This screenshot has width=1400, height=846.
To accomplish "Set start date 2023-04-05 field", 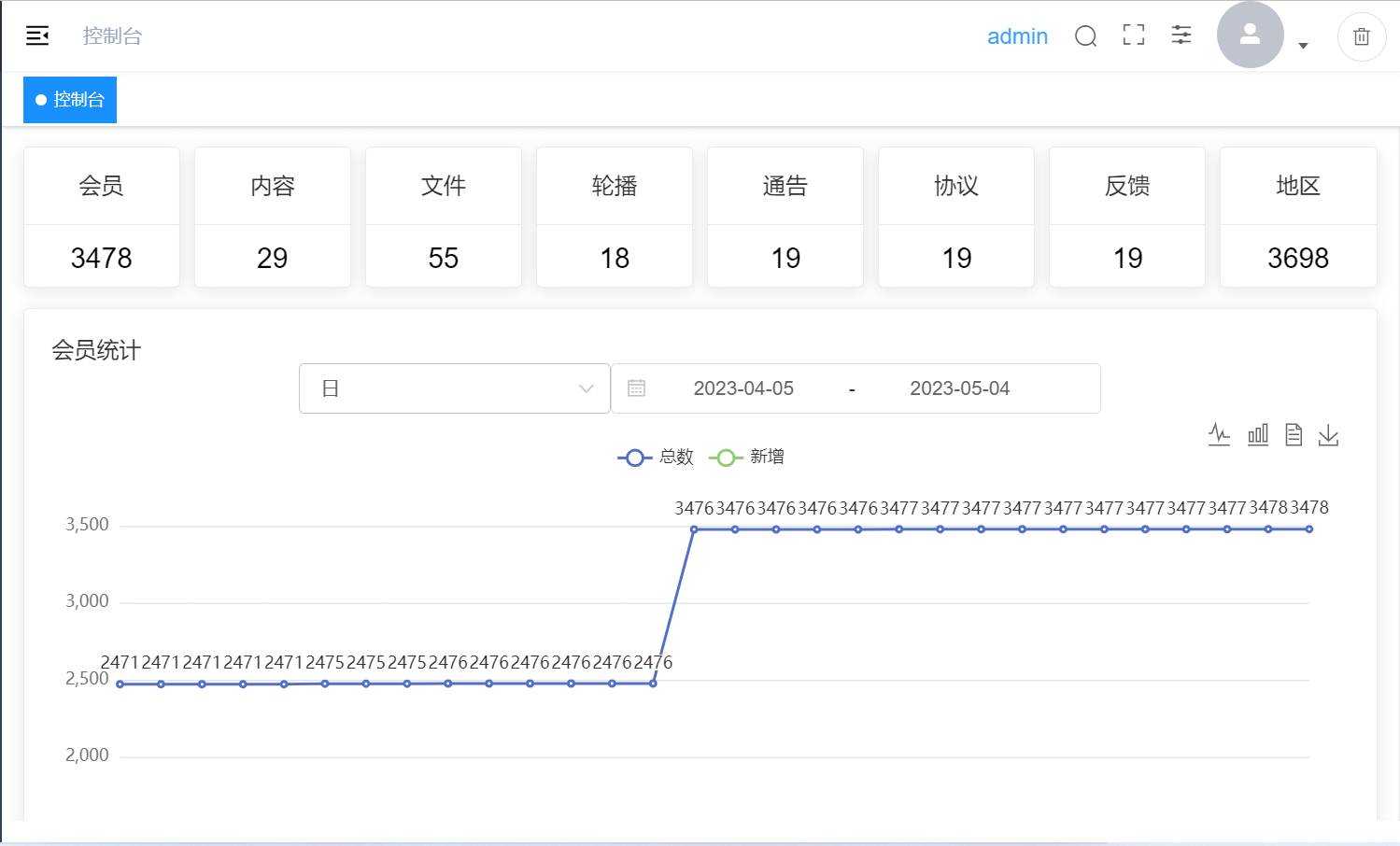I will [x=743, y=388].
